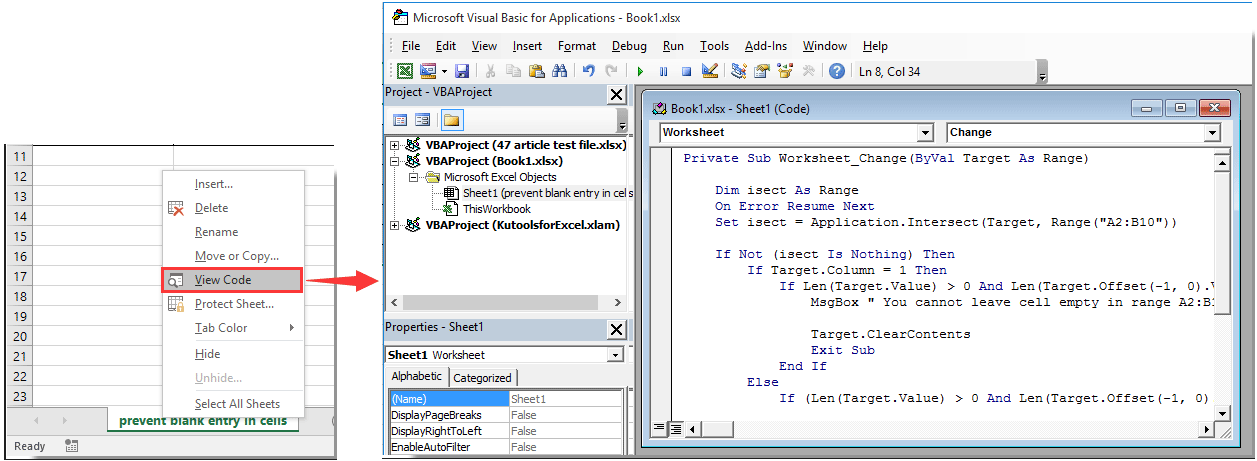Click the View Code icon in Project panel
The width and height of the screenshot is (1257, 461).
400,120
